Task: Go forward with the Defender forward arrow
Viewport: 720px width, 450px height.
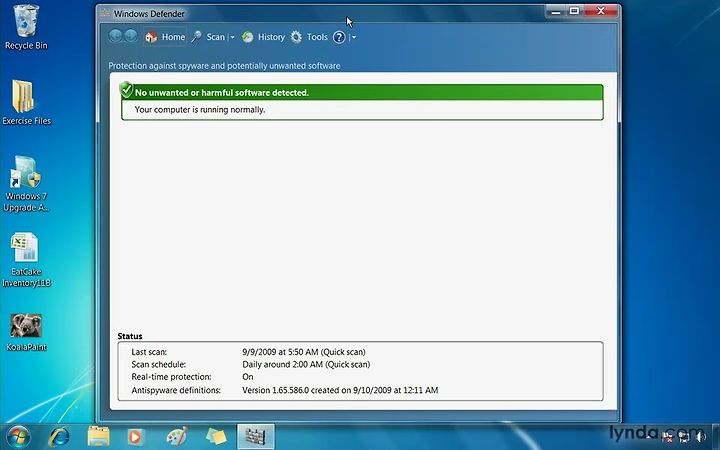Action: coord(131,36)
